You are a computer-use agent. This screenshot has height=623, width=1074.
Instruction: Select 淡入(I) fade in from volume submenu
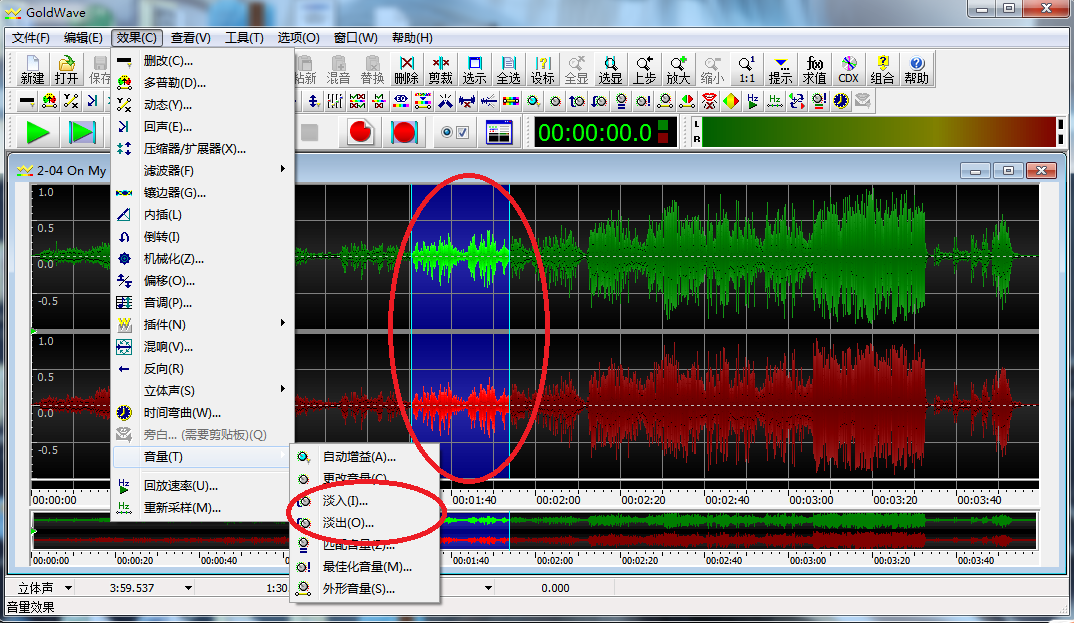point(346,500)
